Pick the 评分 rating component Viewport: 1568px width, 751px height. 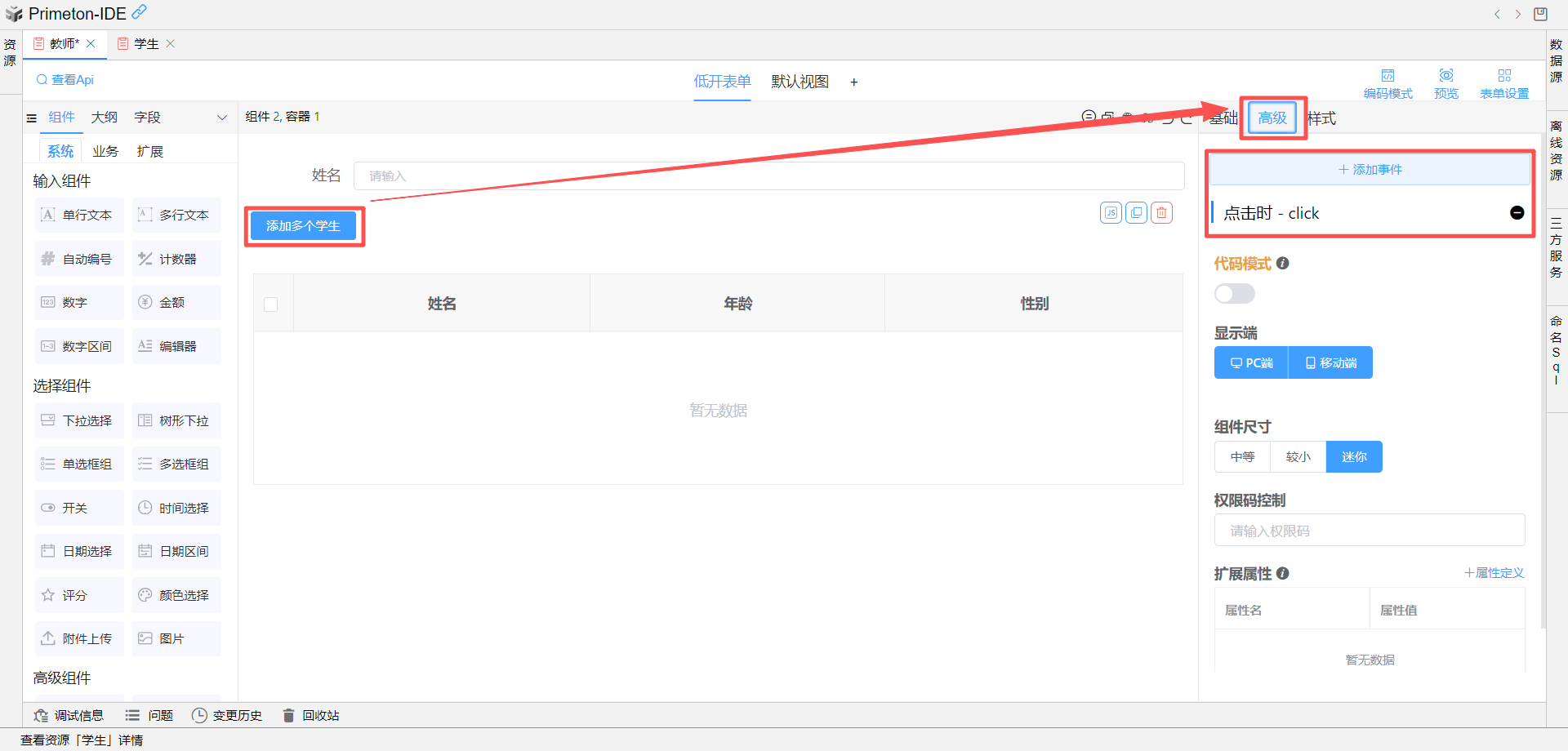click(x=79, y=595)
